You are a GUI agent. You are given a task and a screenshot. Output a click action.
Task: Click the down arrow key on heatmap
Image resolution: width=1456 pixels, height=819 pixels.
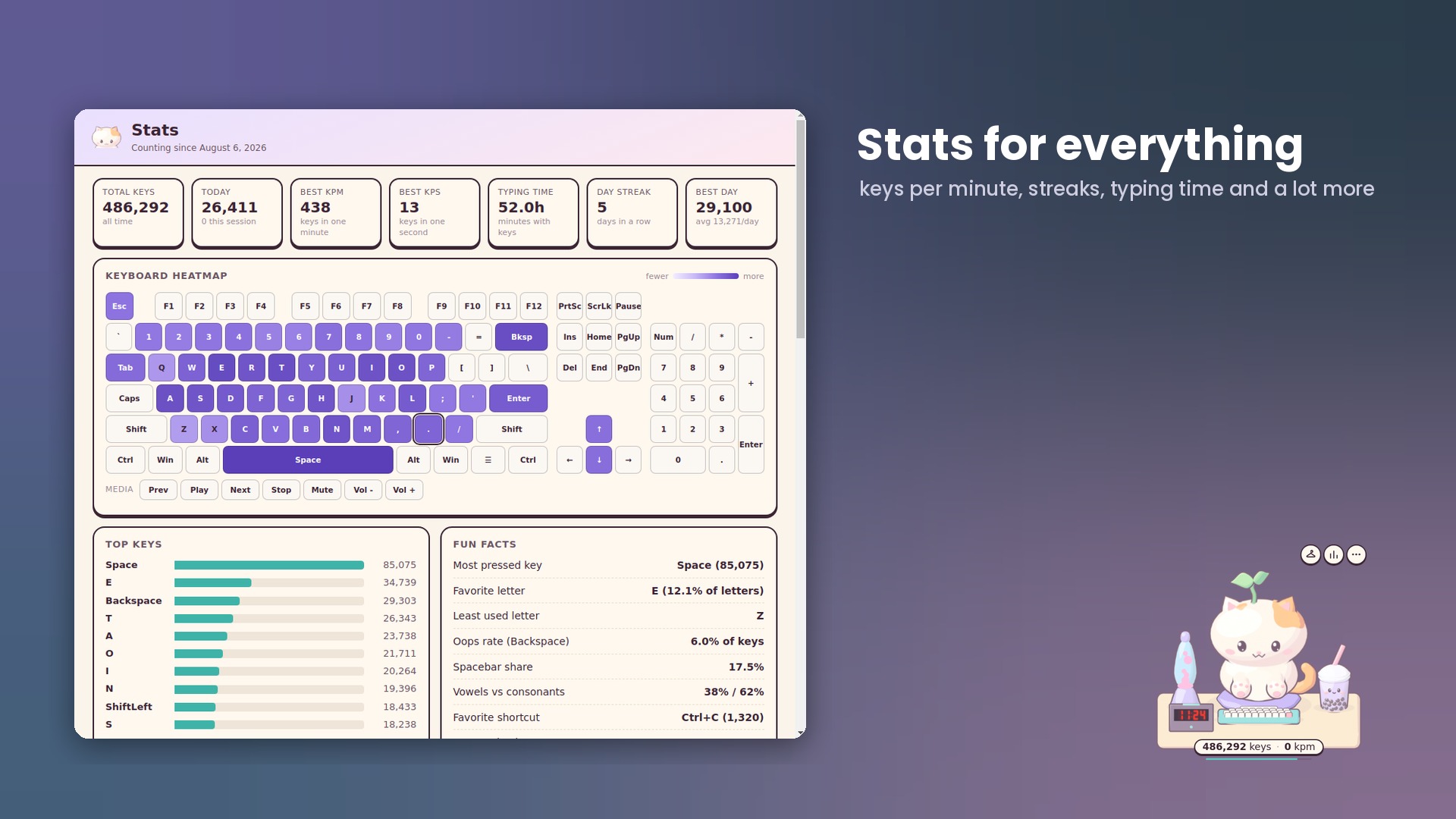pos(599,460)
